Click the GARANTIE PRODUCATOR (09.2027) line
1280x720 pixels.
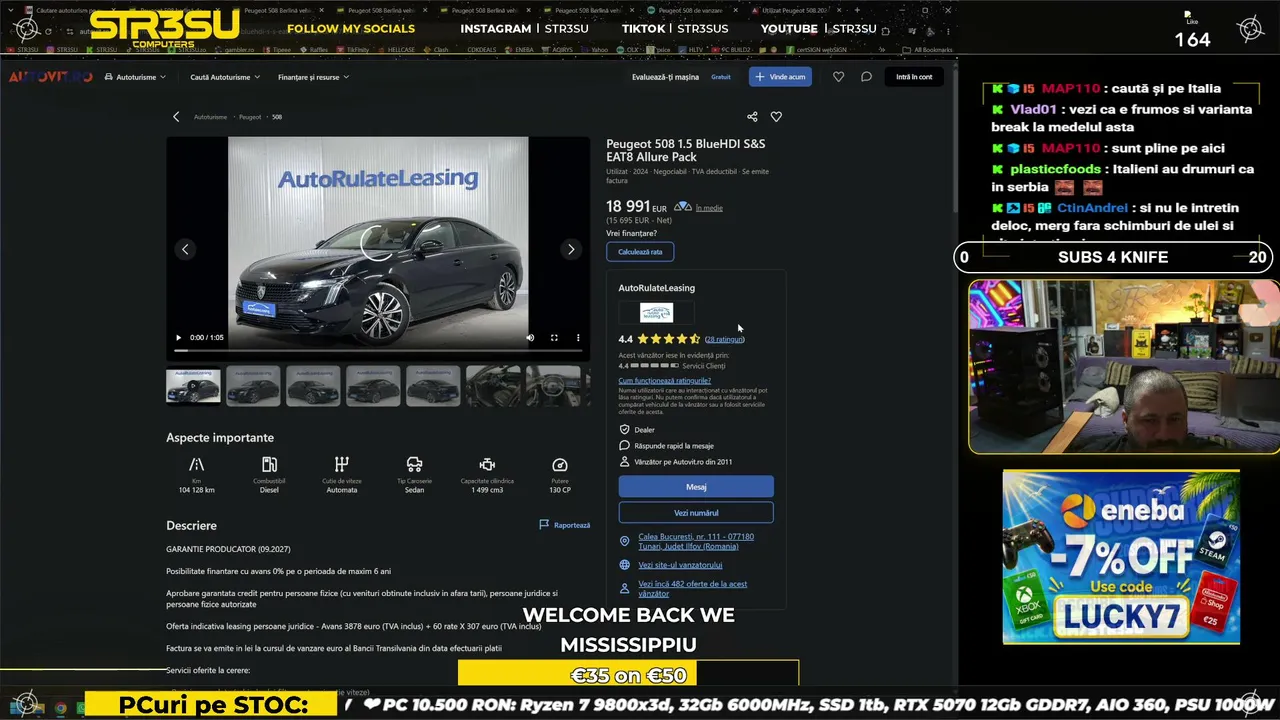pos(228,549)
